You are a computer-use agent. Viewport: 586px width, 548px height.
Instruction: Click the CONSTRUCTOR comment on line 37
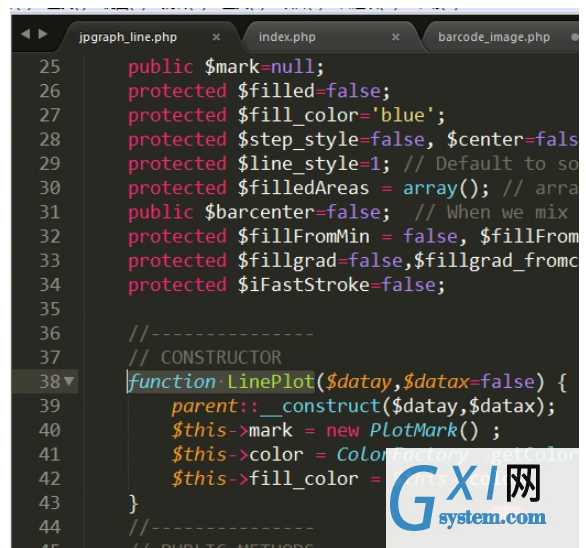(221, 357)
